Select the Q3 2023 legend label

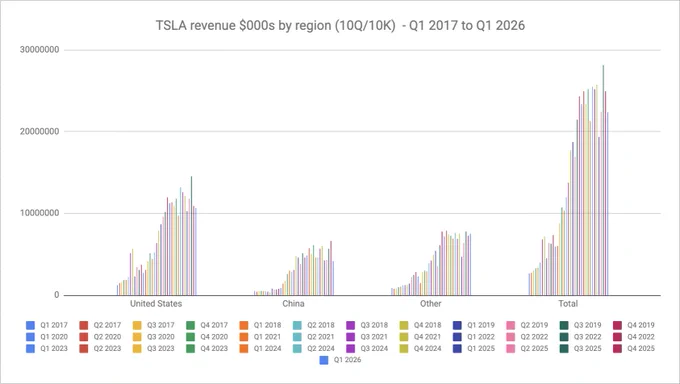pos(160,348)
